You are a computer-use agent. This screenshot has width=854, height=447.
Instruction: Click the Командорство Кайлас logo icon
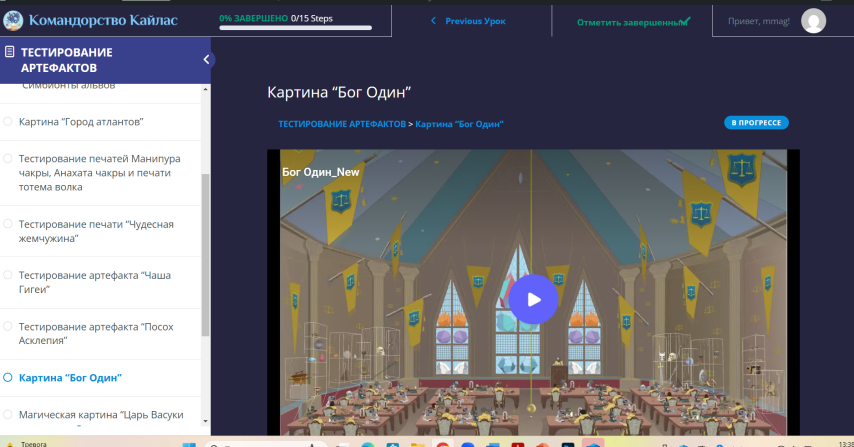coord(13,19)
